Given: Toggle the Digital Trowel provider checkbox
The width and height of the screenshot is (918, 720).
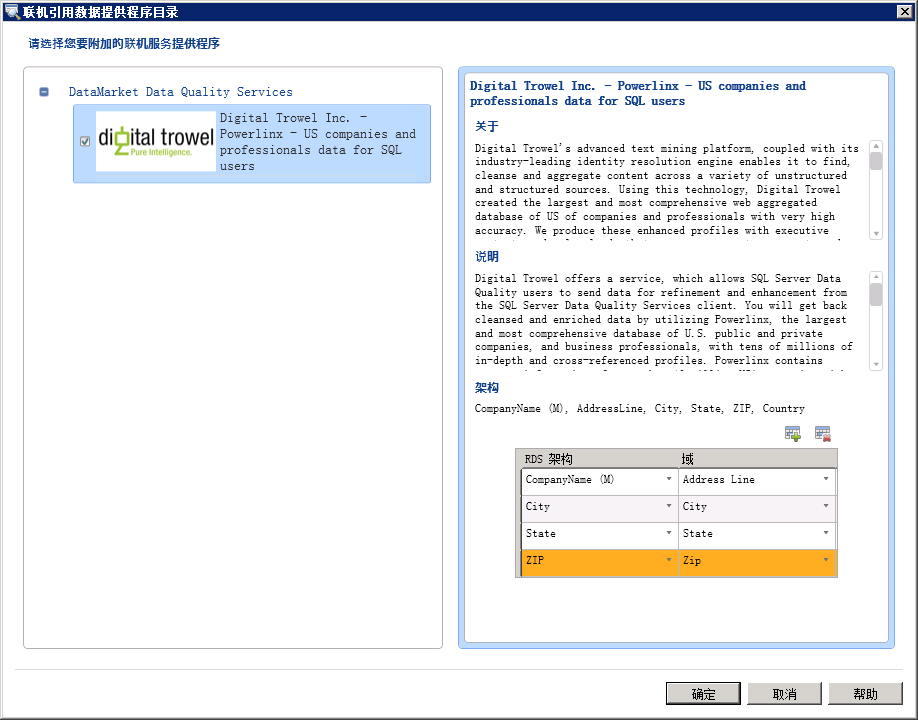Looking at the screenshot, I should point(85,142).
